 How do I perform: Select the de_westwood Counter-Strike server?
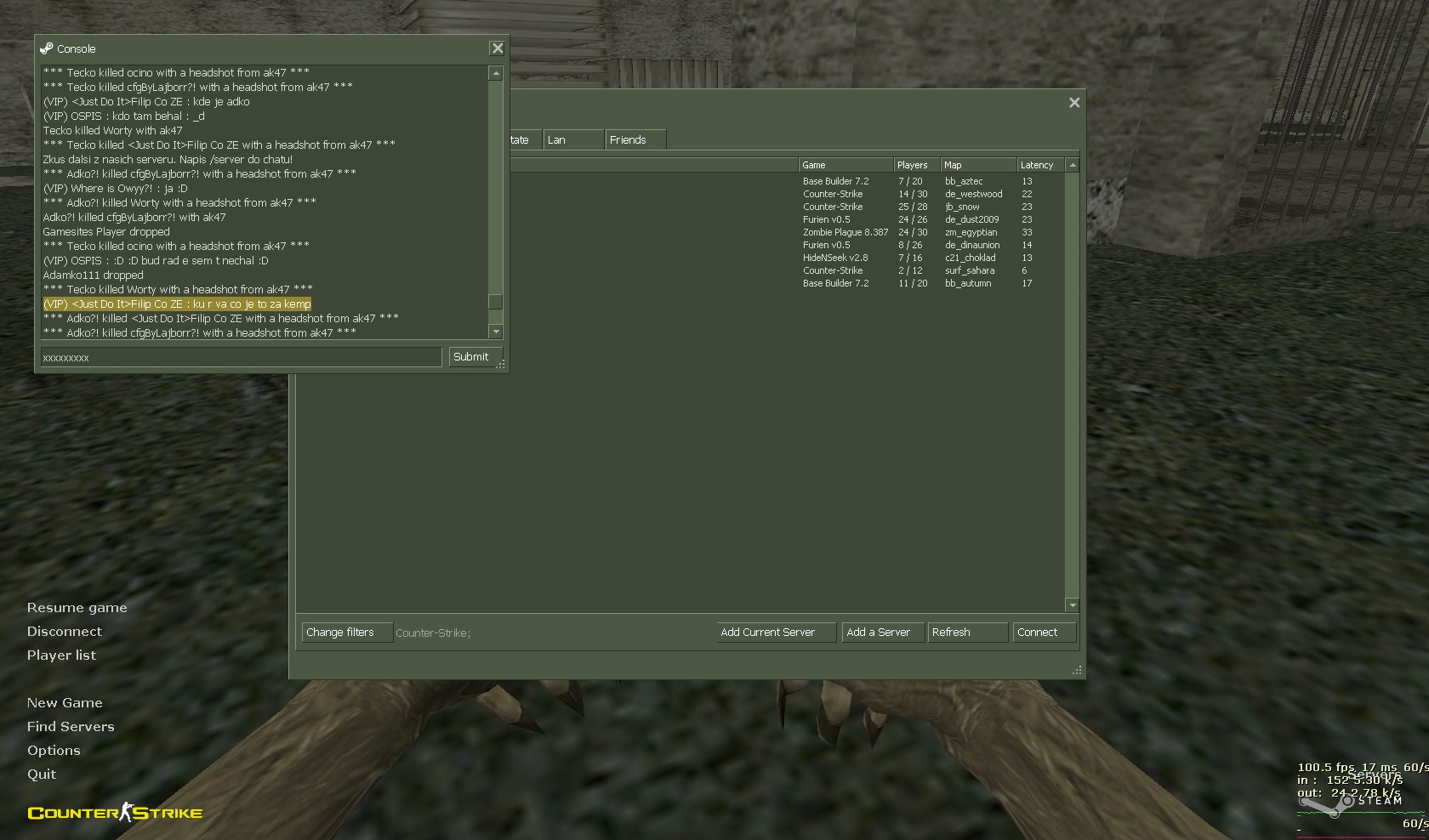(680, 194)
